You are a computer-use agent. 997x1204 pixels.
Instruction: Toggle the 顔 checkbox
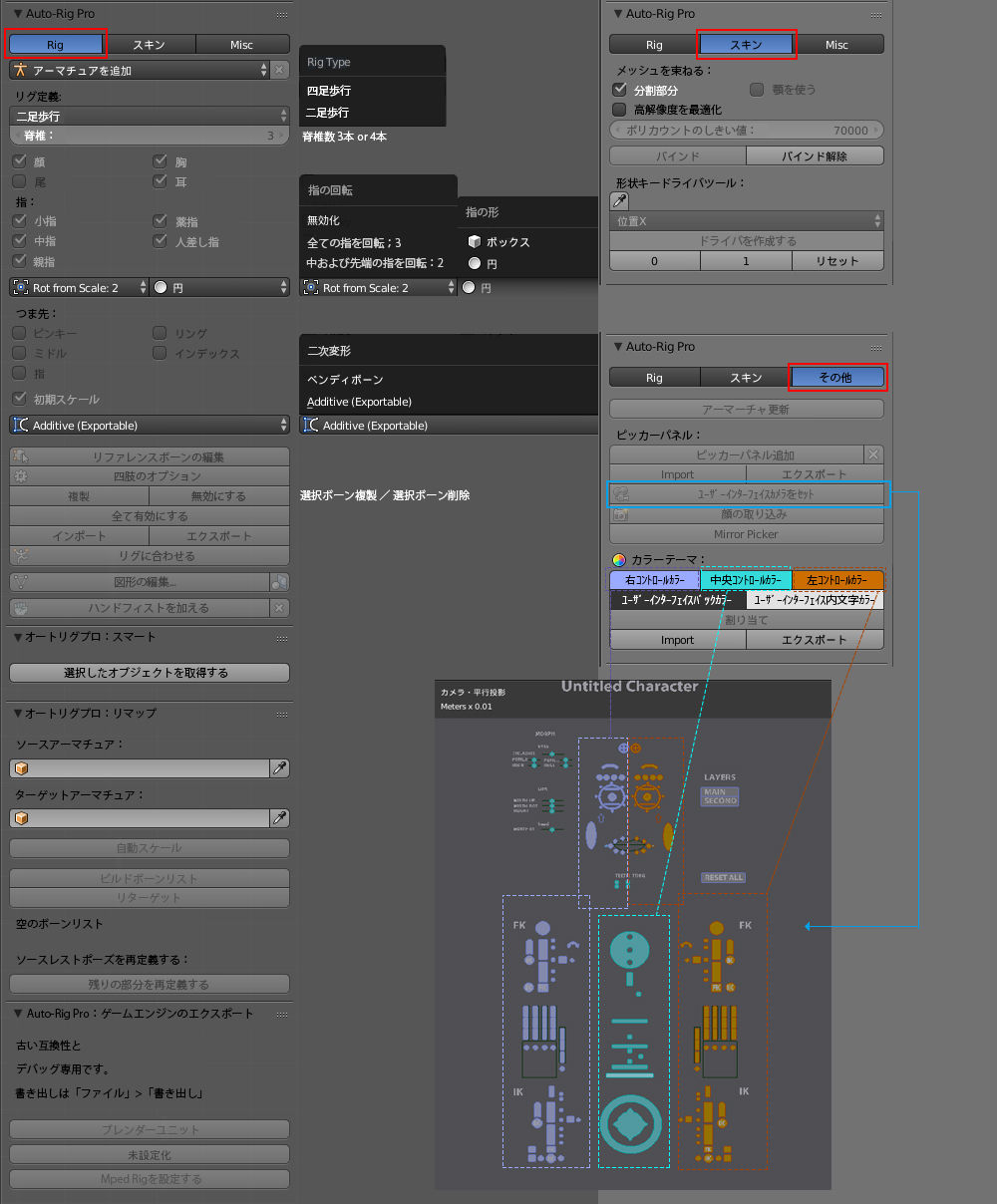click(19, 161)
